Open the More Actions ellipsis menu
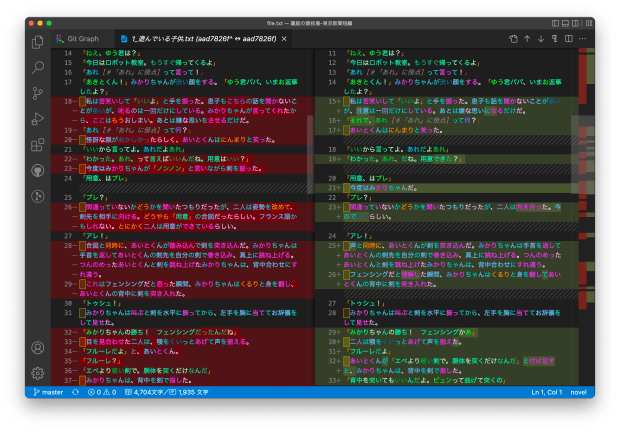Screen dimensions: 620x431 [582, 39]
